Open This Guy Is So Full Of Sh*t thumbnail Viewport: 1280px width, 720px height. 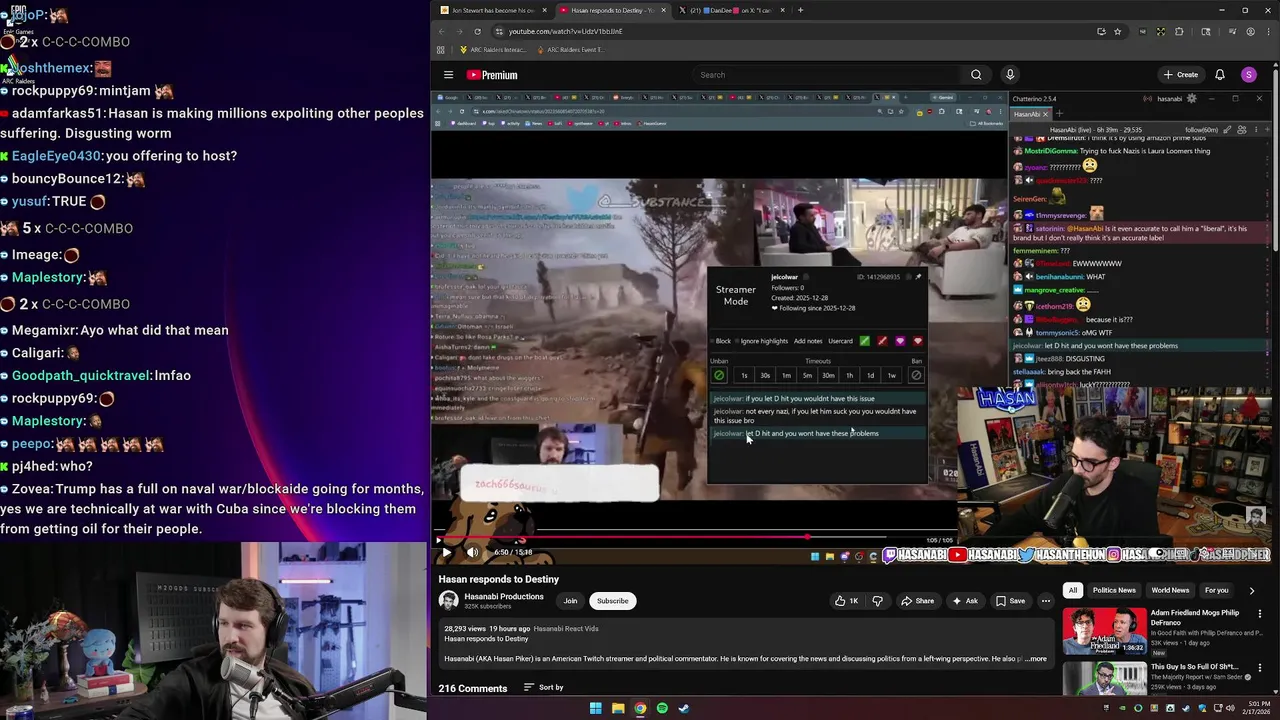[1104, 679]
